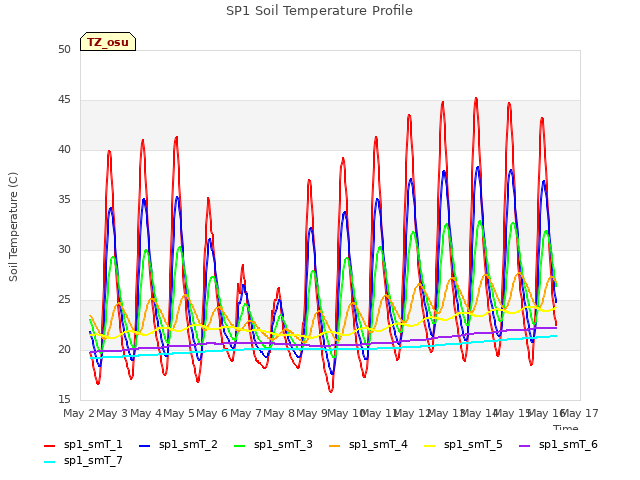Click the sp1_smT_4 legend entry
640x480 pixels.
pyautogui.click(x=369, y=444)
